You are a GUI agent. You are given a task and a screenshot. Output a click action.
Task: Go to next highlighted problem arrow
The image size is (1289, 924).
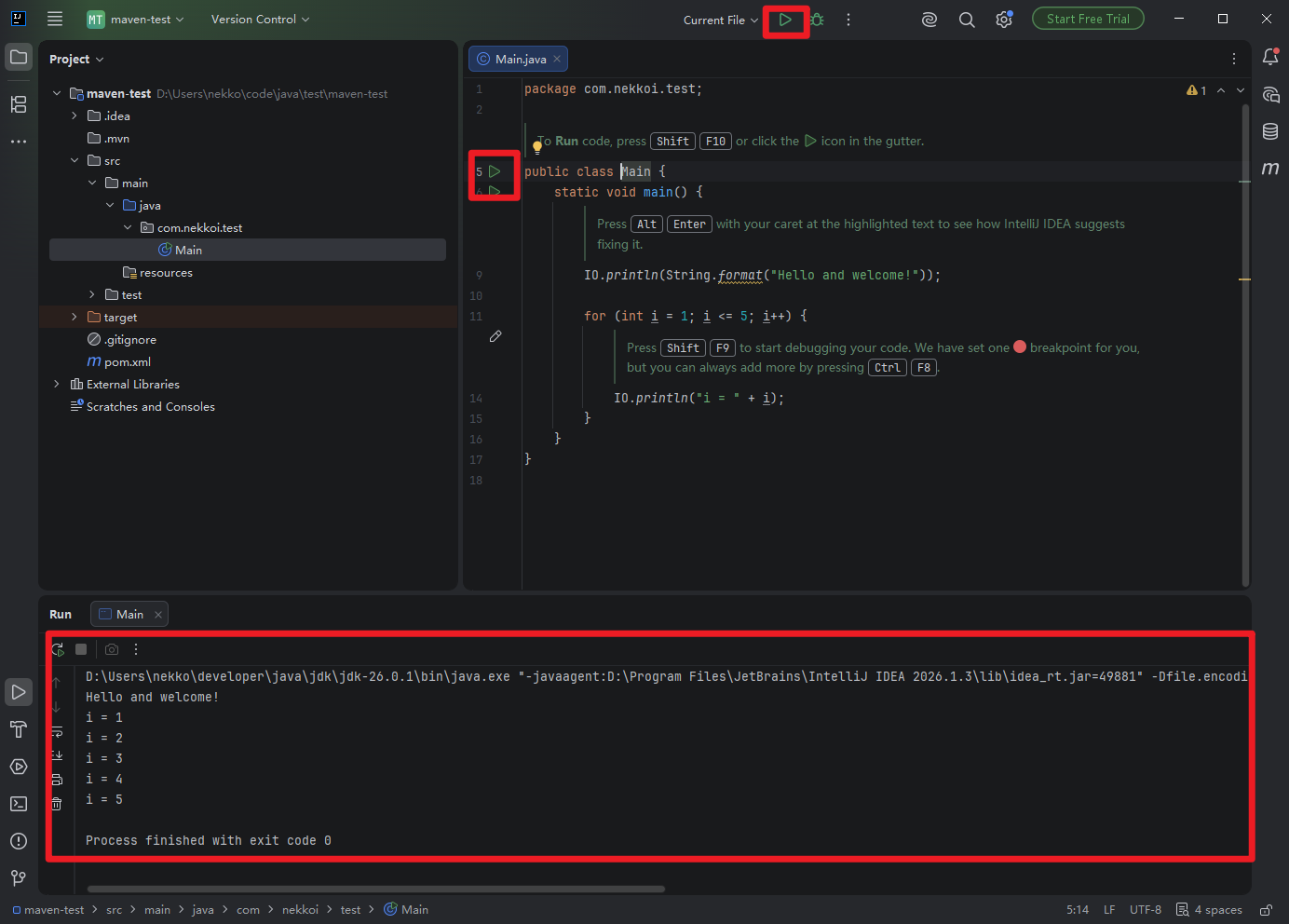[x=1241, y=90]
